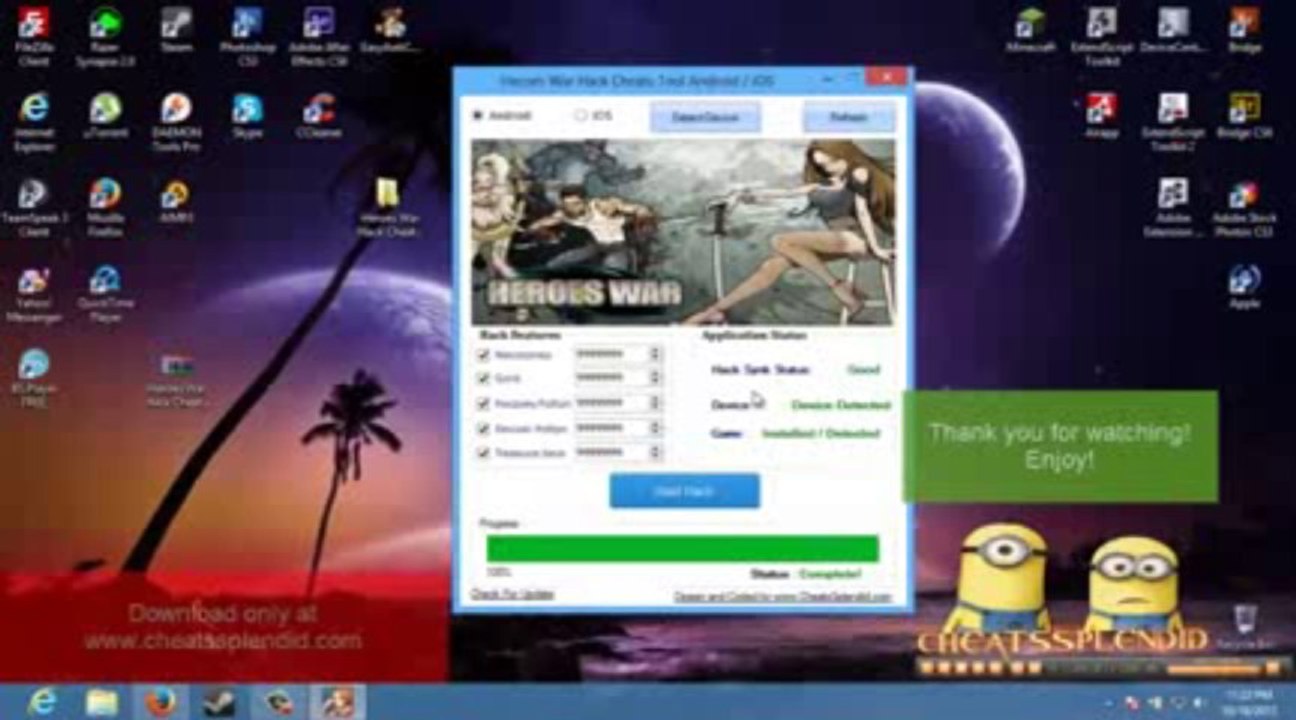
Task: Open ExtendScript Toolkit 2 desktop shortcut
Action: click(x=1173, y=121)
